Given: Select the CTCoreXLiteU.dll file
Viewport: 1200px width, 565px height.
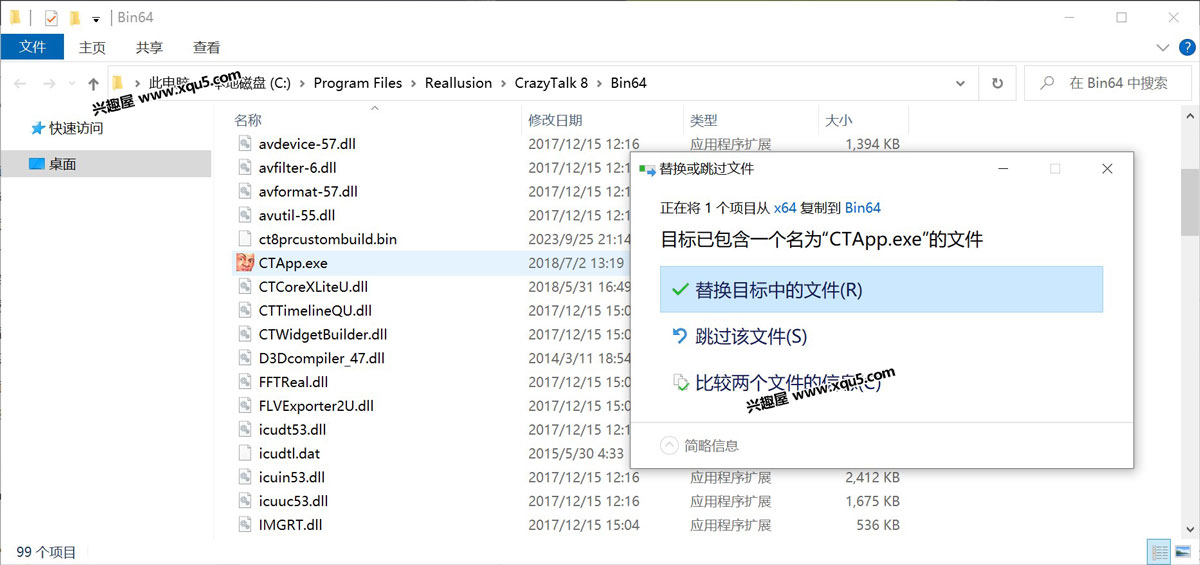Looking at the screenshot, I should pyautogui.click(x=313, y=287).
